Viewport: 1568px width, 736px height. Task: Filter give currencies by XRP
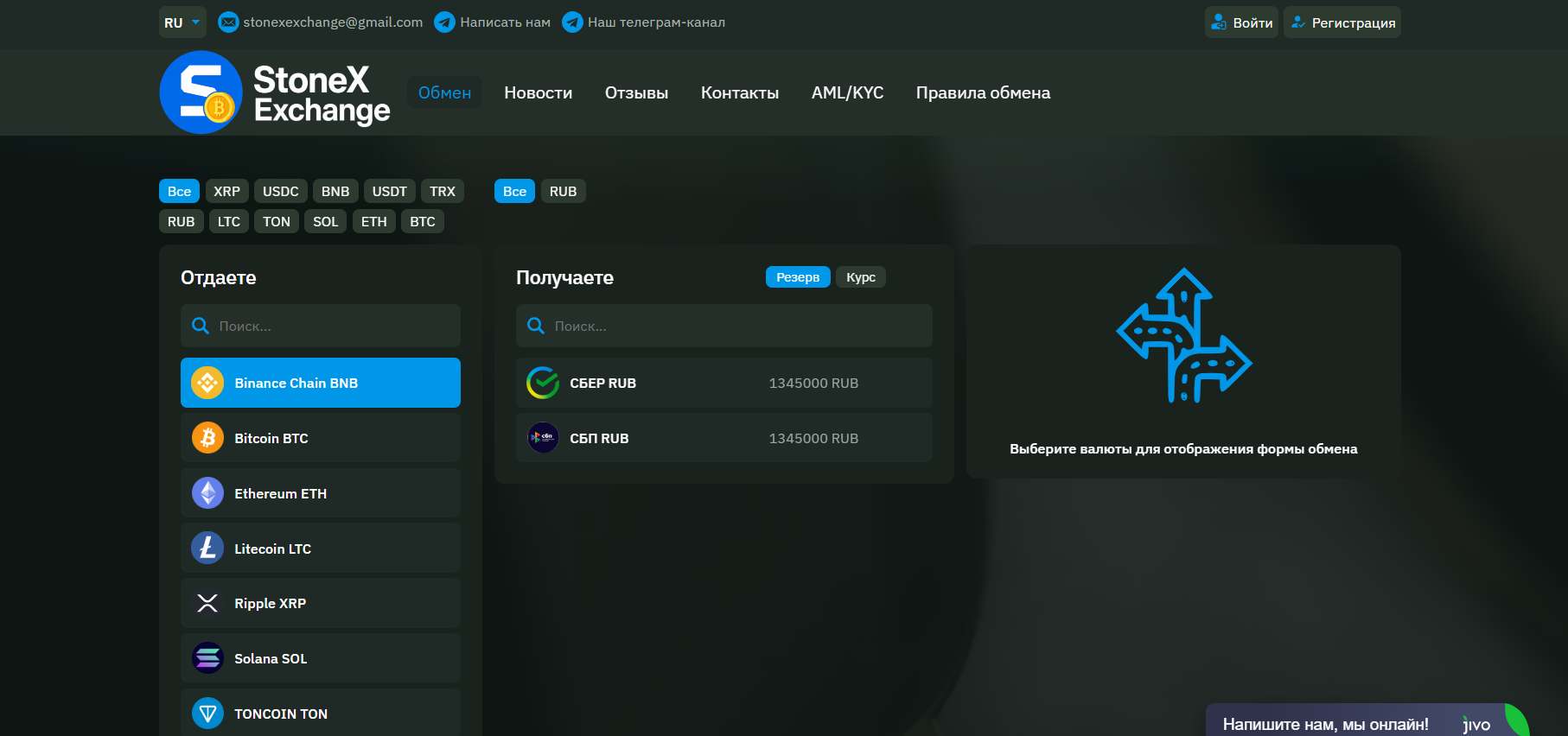pos(226,191)
